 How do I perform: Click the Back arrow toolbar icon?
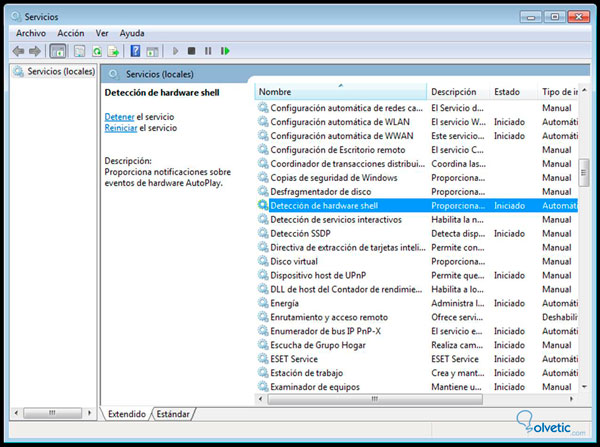pyautogui.click(x=18, y=51)
